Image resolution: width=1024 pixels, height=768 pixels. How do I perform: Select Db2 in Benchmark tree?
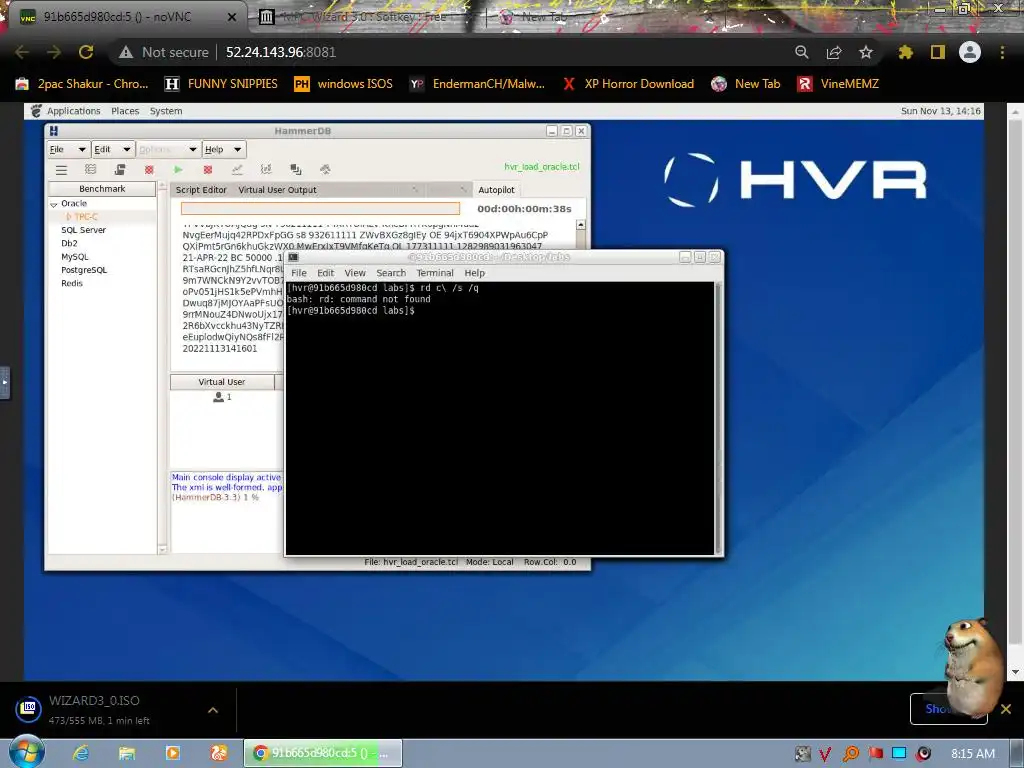(69, 244)
